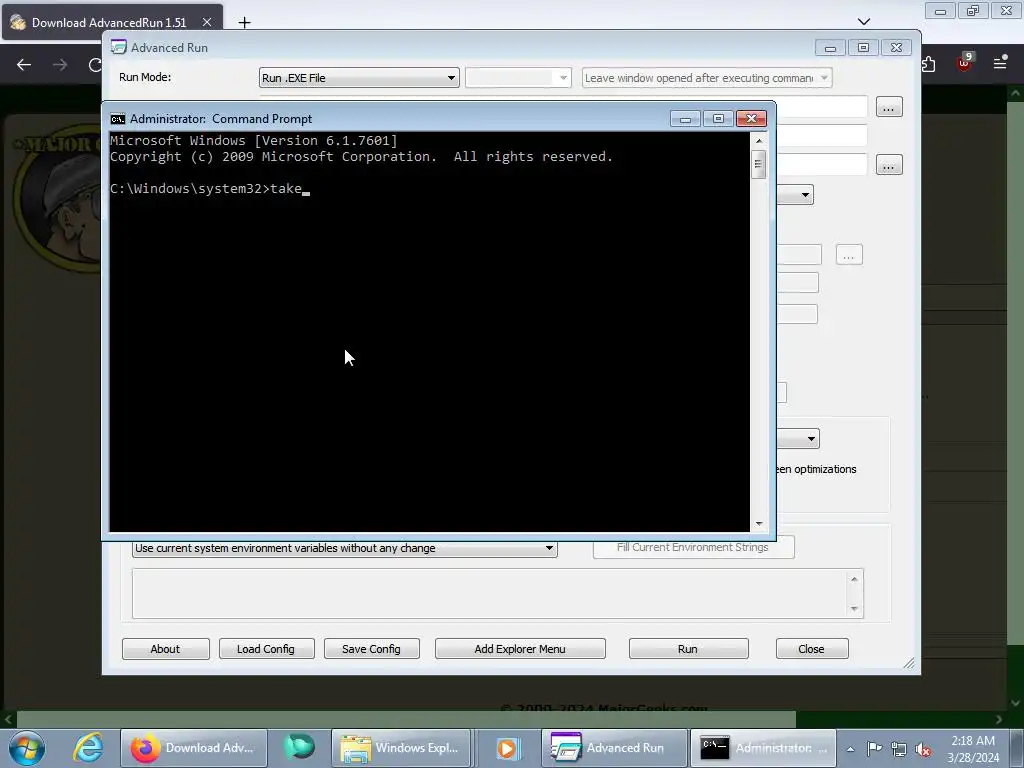
Task: Click in the Command Prompt console area
Action: click(x=430, y=332)
